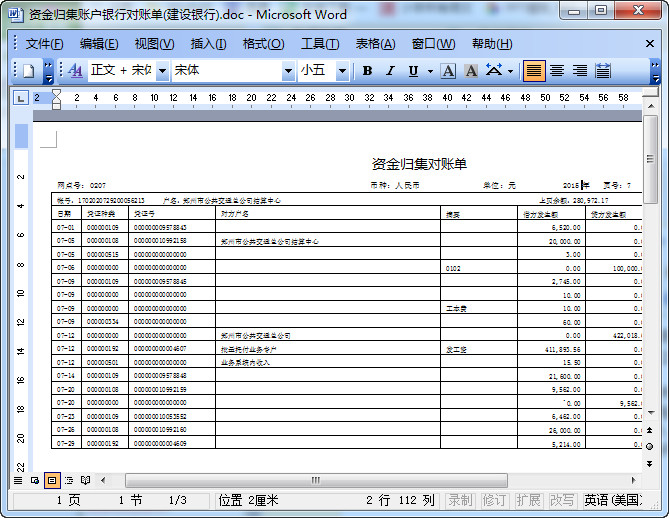Toggle Bold formatting
669x518 pixels.
pyautogui.click(x=367, y=71)
